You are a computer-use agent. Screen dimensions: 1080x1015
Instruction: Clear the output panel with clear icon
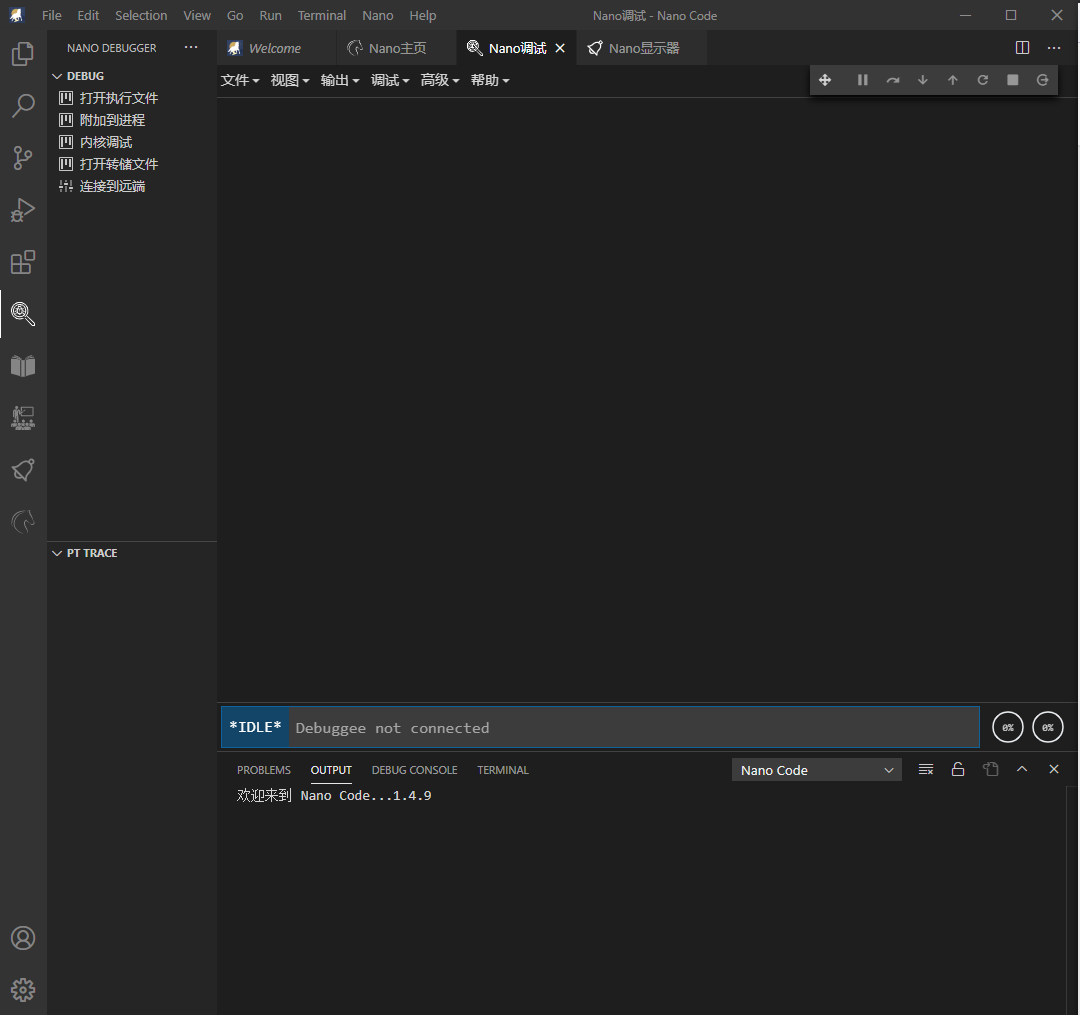coord(926,770)
